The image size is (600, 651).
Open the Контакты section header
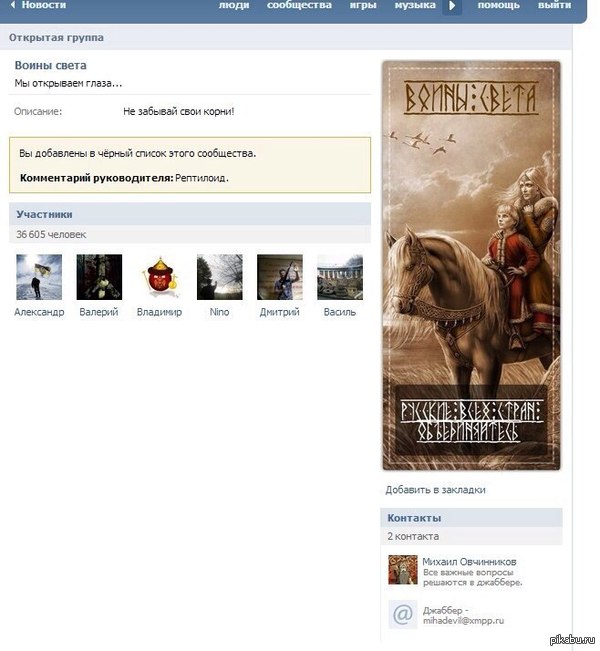471,518
